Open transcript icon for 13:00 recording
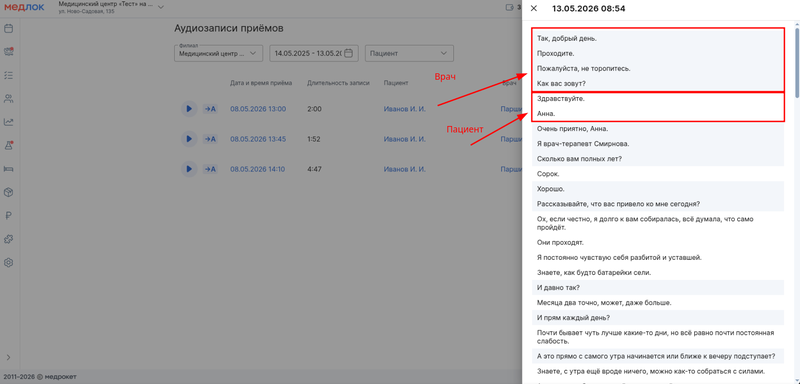The width and height of the screenshot is (800, 384). click(210, 109)
